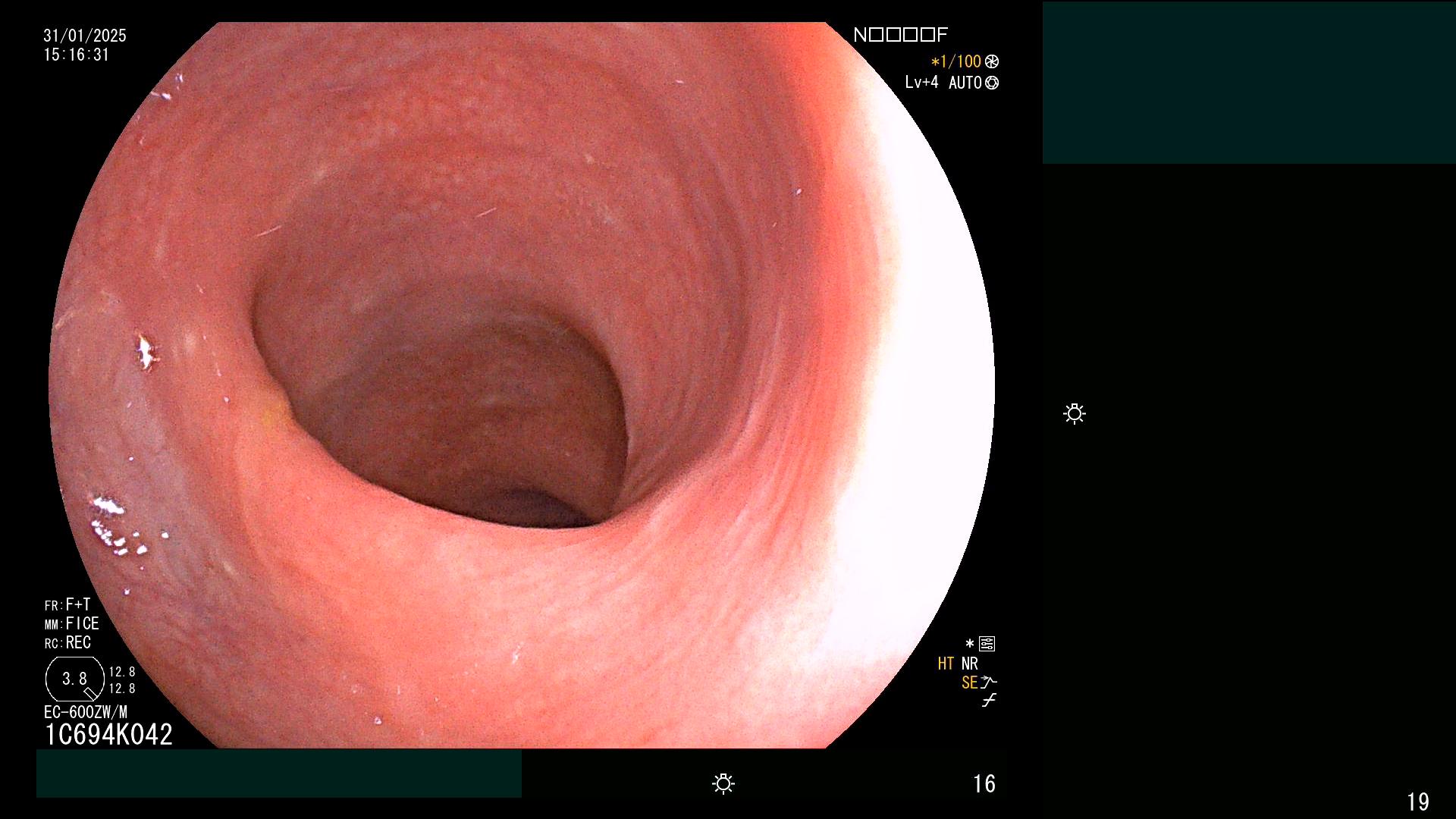The image size is (1456, 819).
Task: Click the scope diameter 3.8 indicator
Action: coord(74,679)
